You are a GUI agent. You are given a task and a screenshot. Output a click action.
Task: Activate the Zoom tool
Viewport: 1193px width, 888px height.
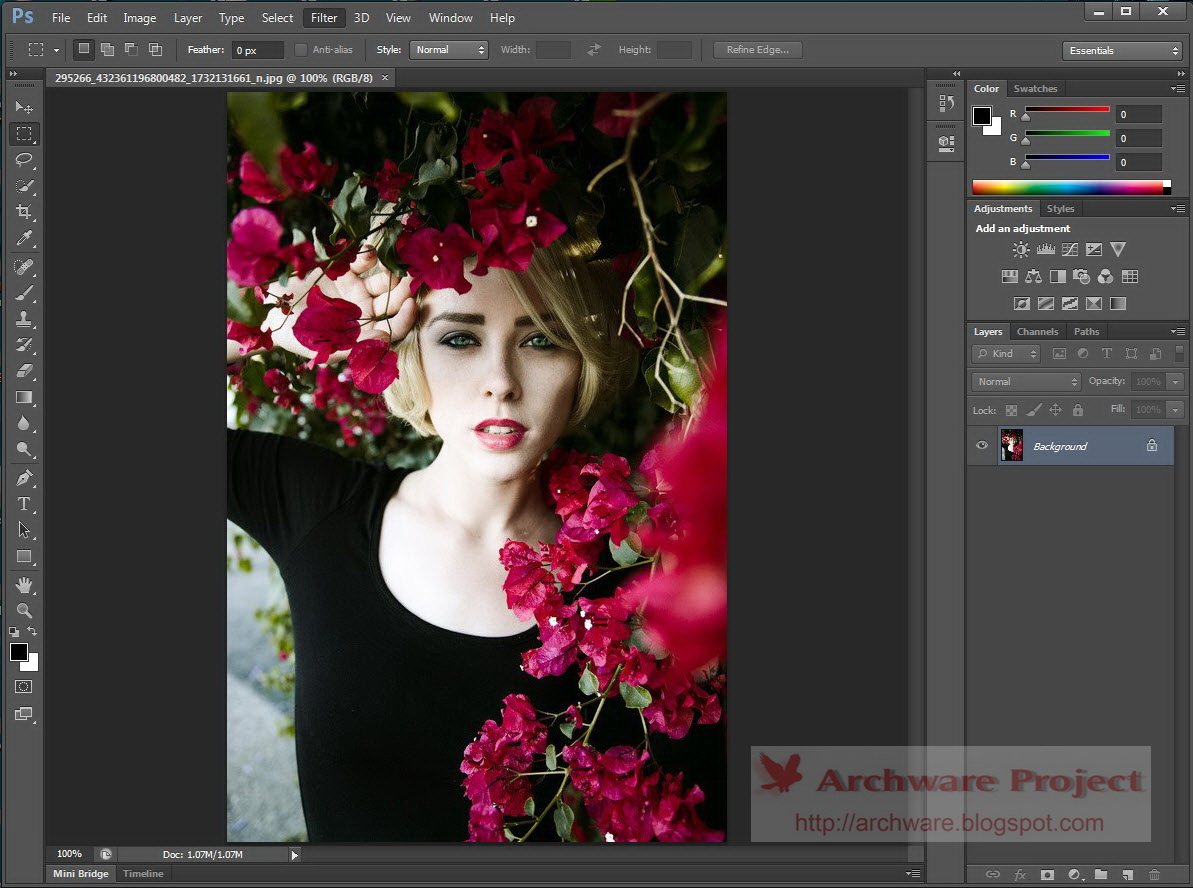25,610
